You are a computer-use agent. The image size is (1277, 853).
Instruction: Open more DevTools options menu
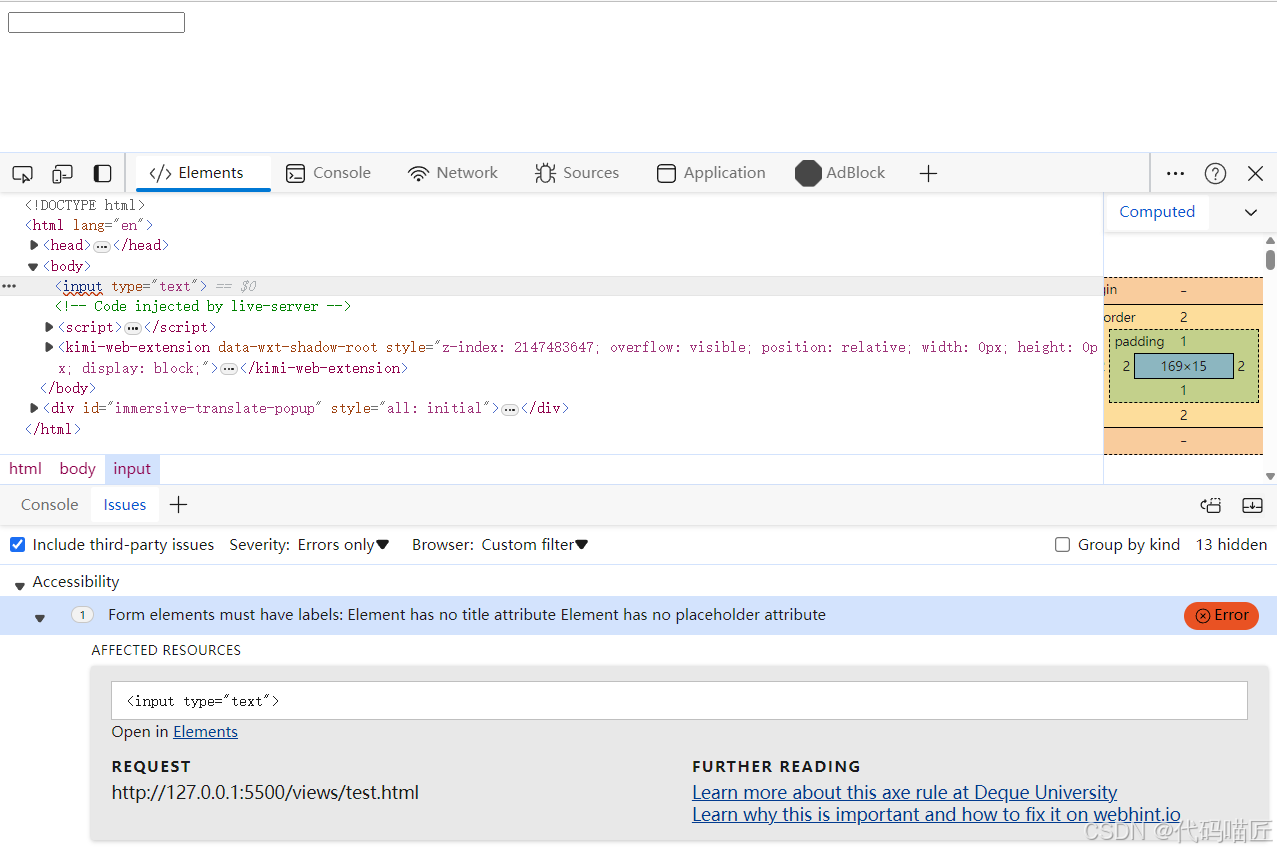(x=1175, y=173)
